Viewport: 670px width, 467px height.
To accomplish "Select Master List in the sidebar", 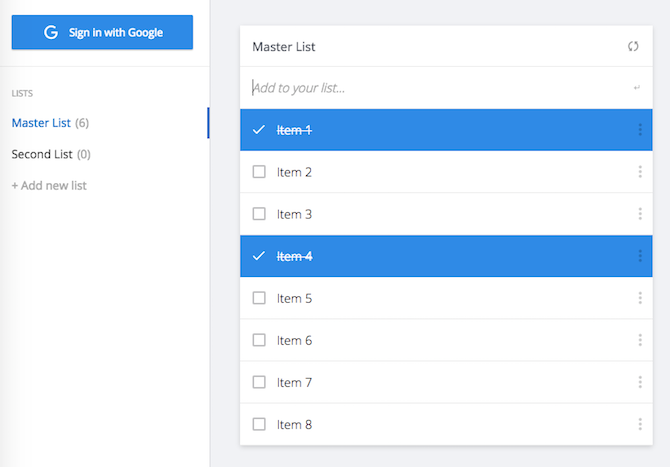I will [41, 123].
